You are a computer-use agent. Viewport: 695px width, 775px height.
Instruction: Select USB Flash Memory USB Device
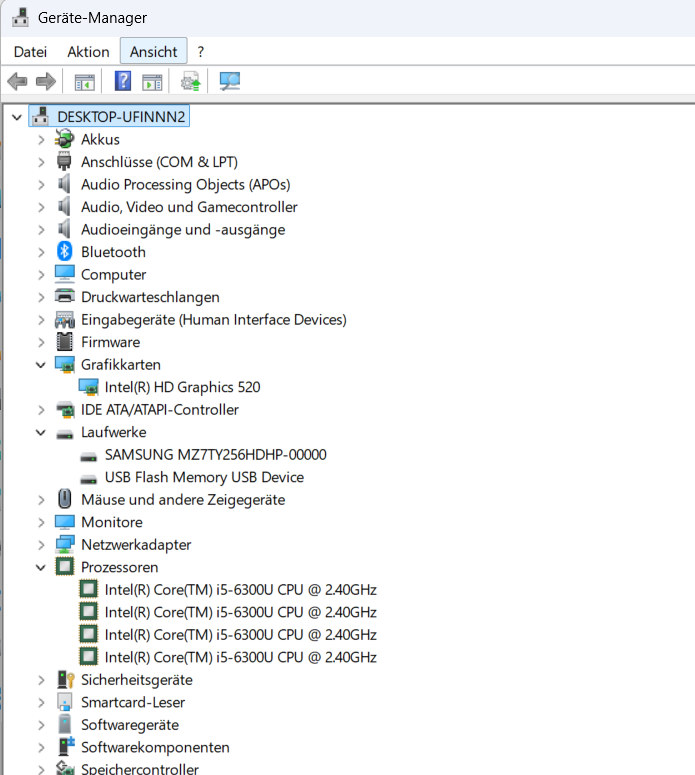pyautogui.click(x=204, y=477)
